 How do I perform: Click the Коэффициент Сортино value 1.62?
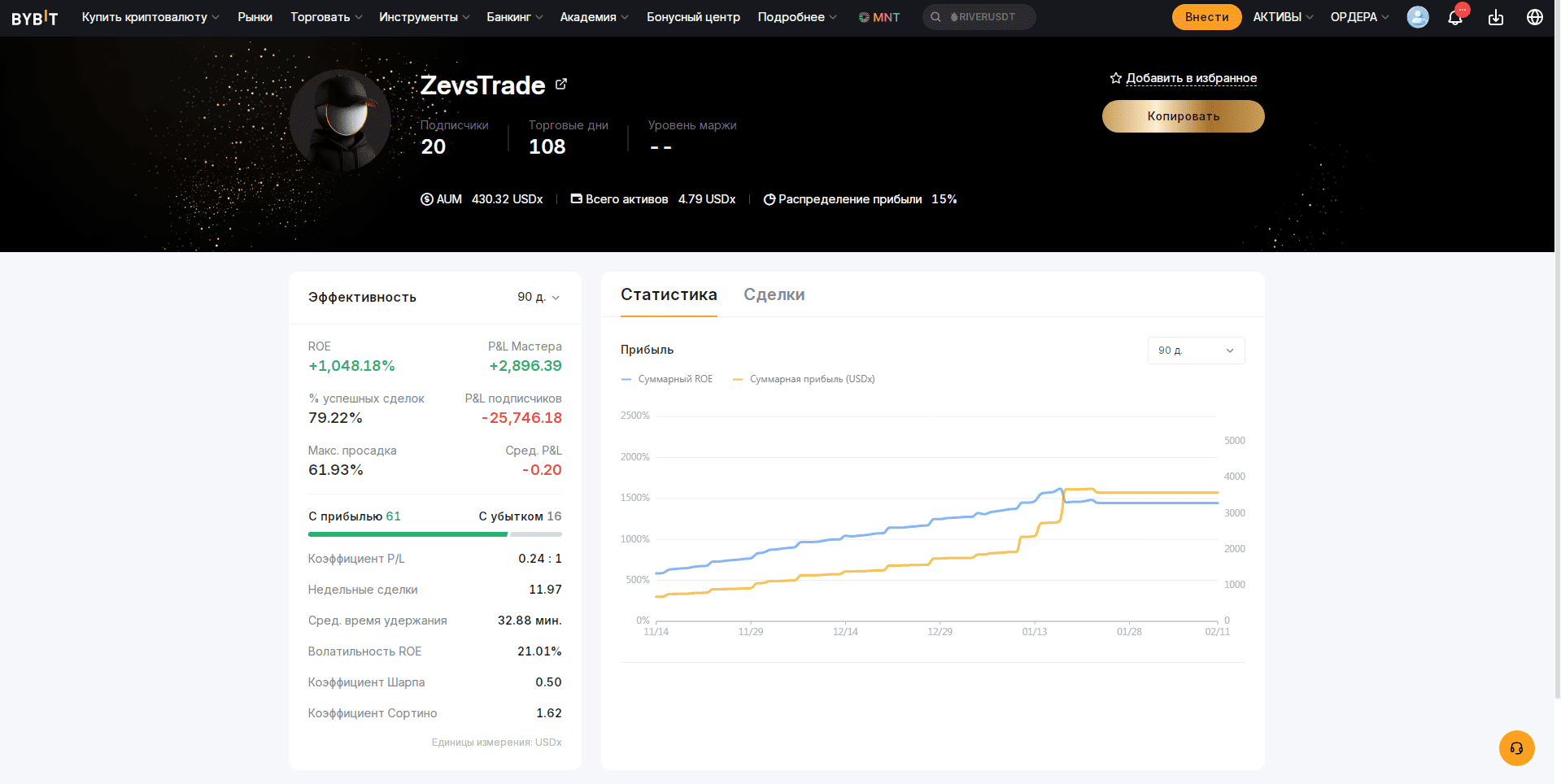coord(549,713)
